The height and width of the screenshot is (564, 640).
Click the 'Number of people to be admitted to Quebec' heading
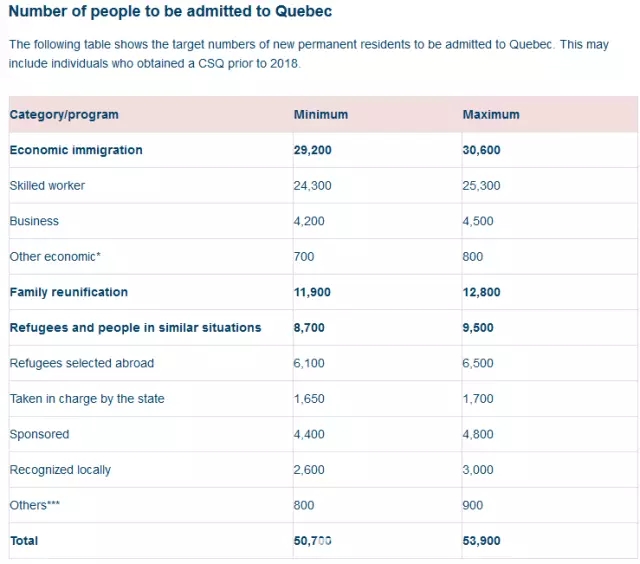[170, 12]
